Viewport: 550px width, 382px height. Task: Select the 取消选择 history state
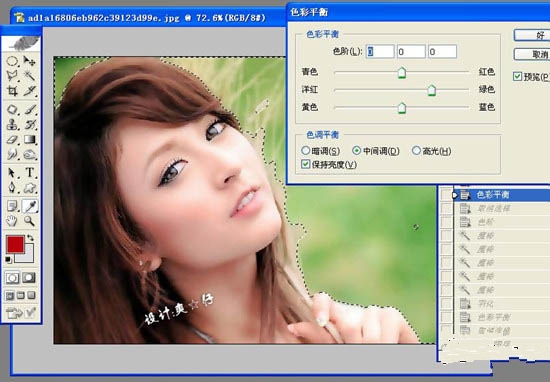pos(502,209)
